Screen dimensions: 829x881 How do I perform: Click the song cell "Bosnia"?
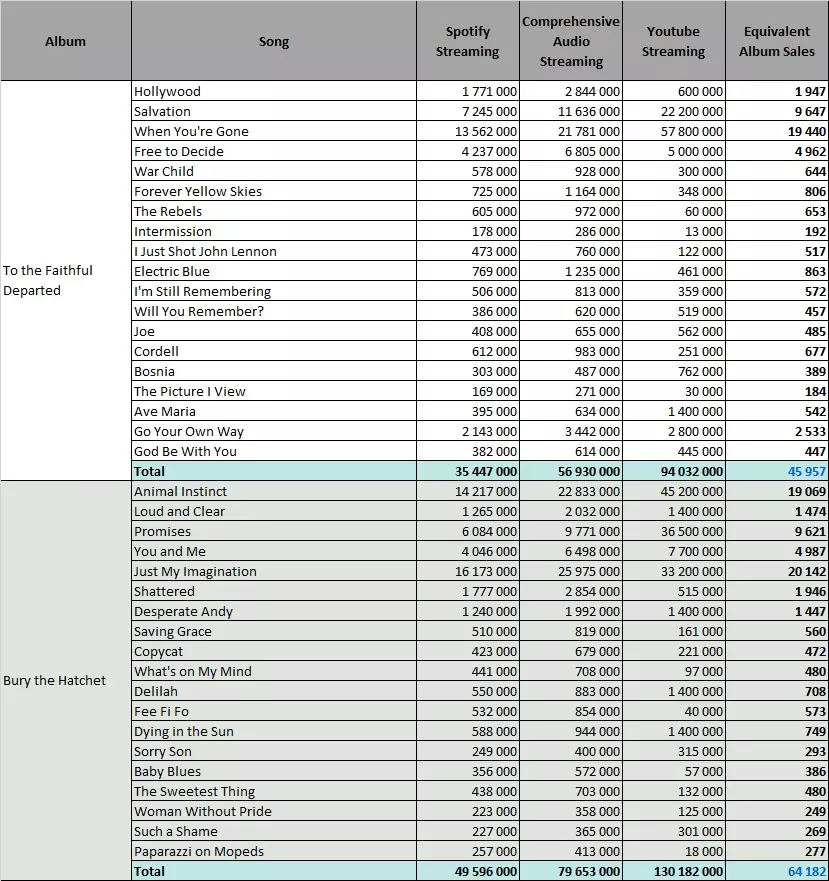274,371
